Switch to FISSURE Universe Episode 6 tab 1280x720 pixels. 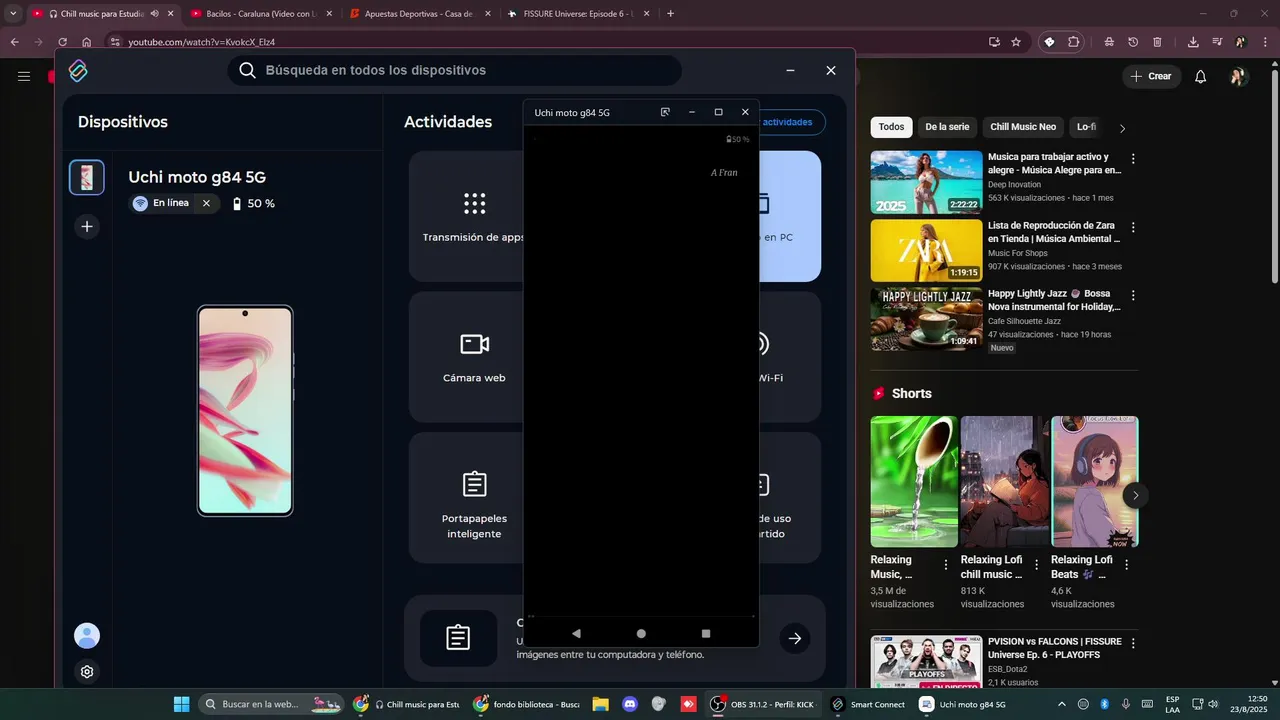click(x=577, y=14)
